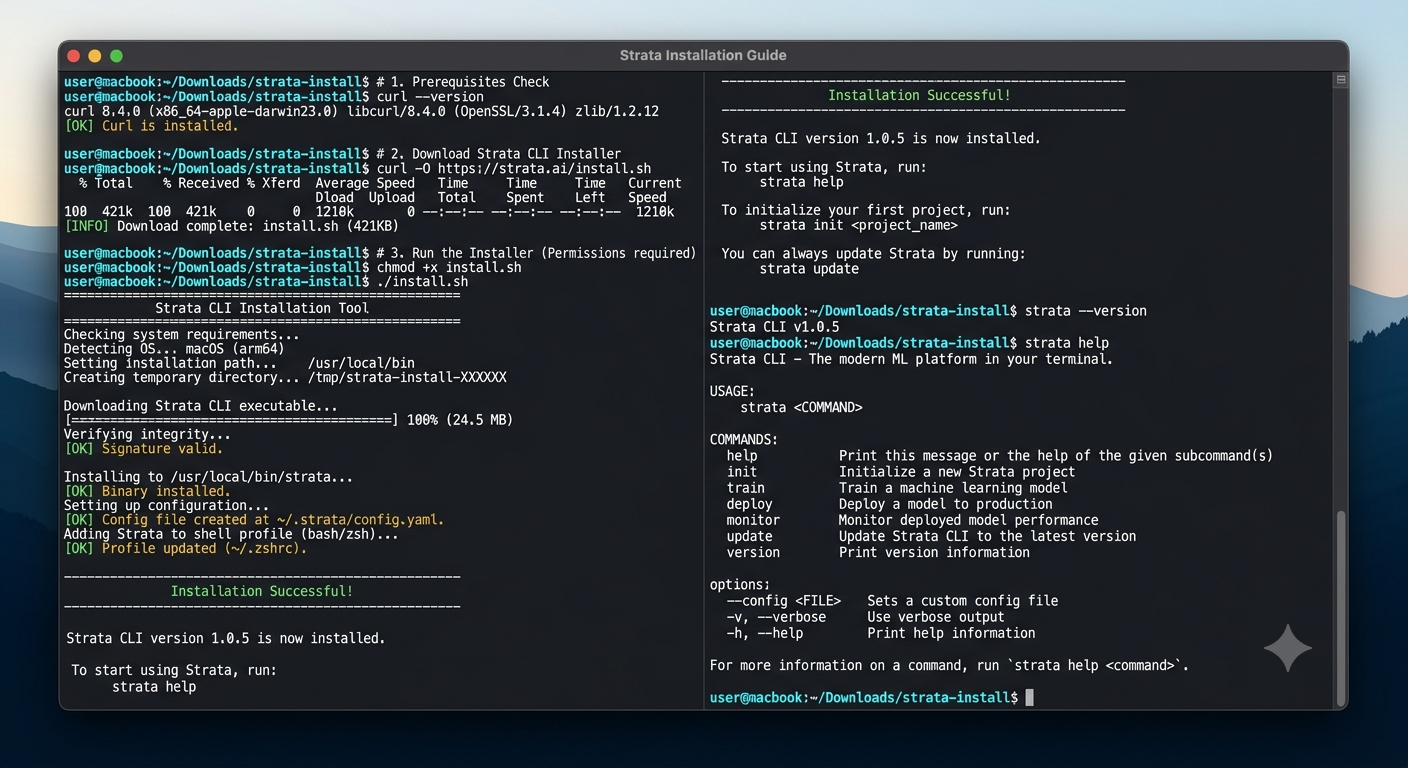Click the 'strata --version' command in right pane
The height and width of the screenshot is (768, 1408).
pyautogui.click(x=1086, y=311)
